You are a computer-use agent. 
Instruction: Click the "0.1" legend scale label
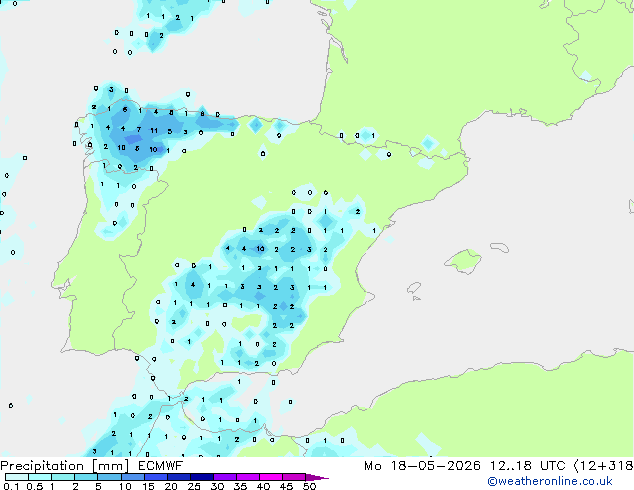(x=11, y=486)
